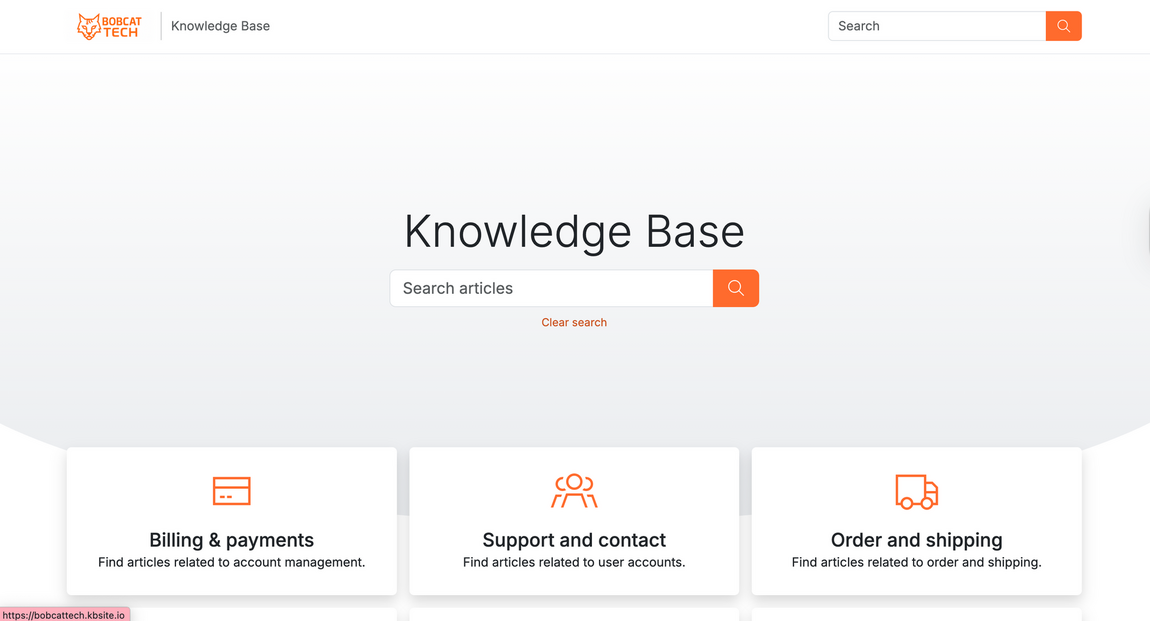Click the orange magnifier icon in the top search bar
Image resolution: width=1150 pixels, height=621 pixels.
pos(1063,26)
